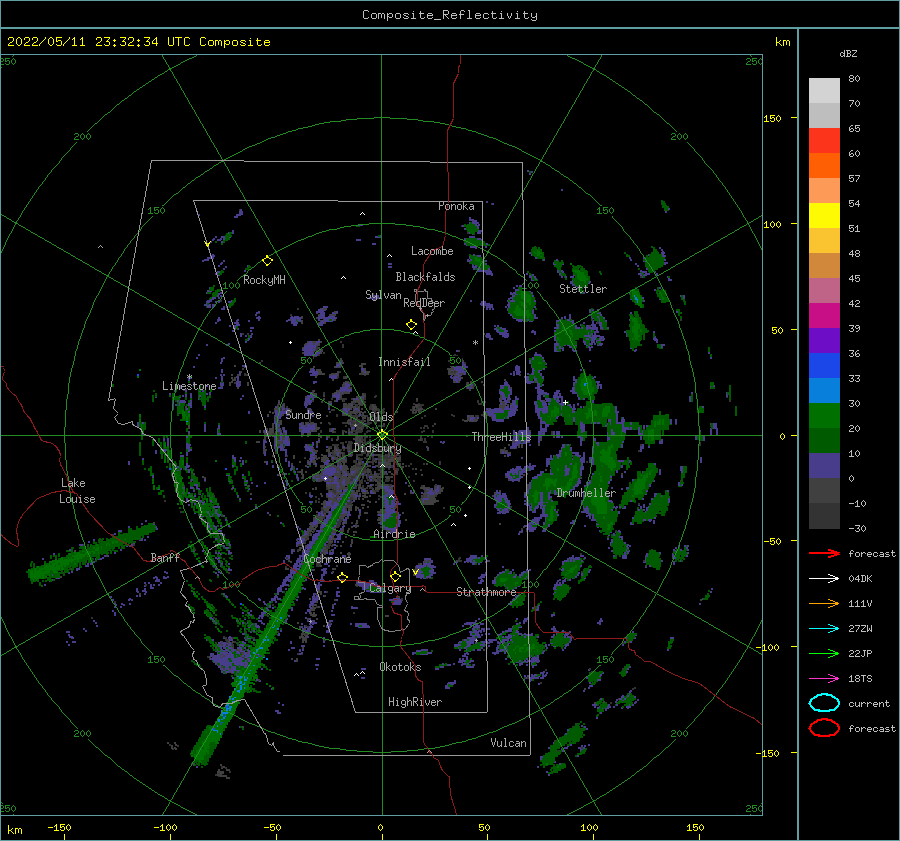This screenshot has width=900, height=841.
Task: Click the Blackfalds label
Action: 425,277
